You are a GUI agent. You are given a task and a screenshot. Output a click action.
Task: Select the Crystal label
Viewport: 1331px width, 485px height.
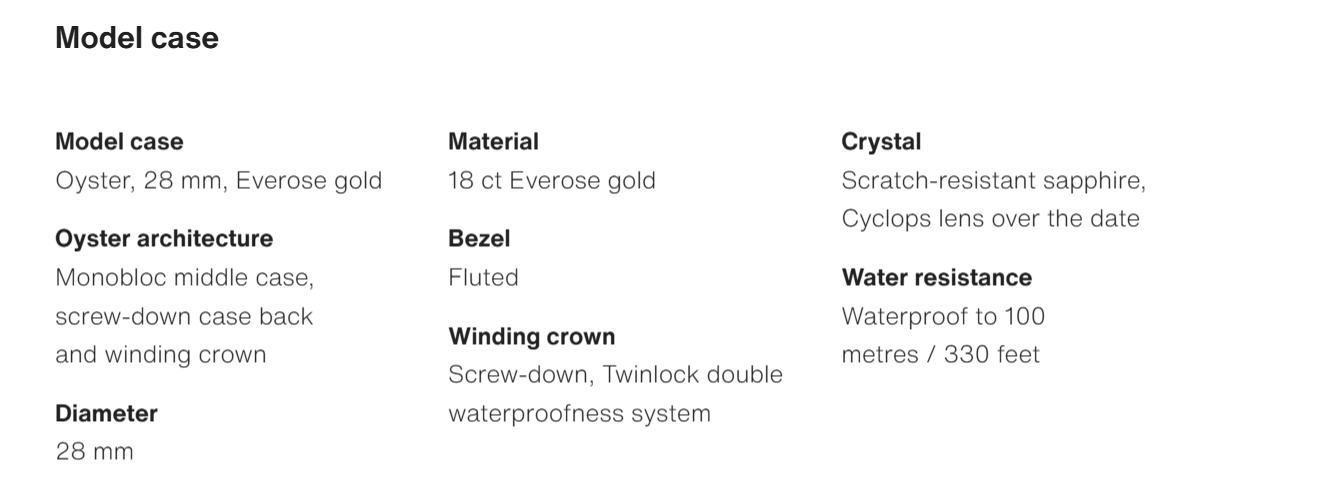coord(881,142)
